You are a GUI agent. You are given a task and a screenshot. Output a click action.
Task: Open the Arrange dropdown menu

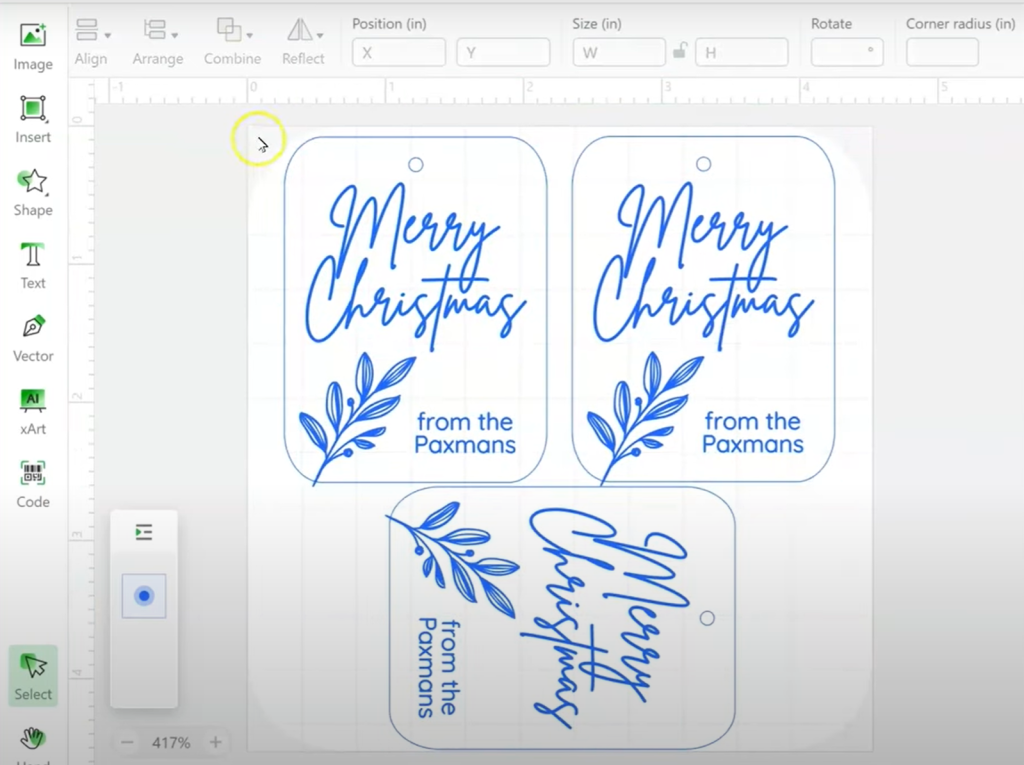click(158, 41)
